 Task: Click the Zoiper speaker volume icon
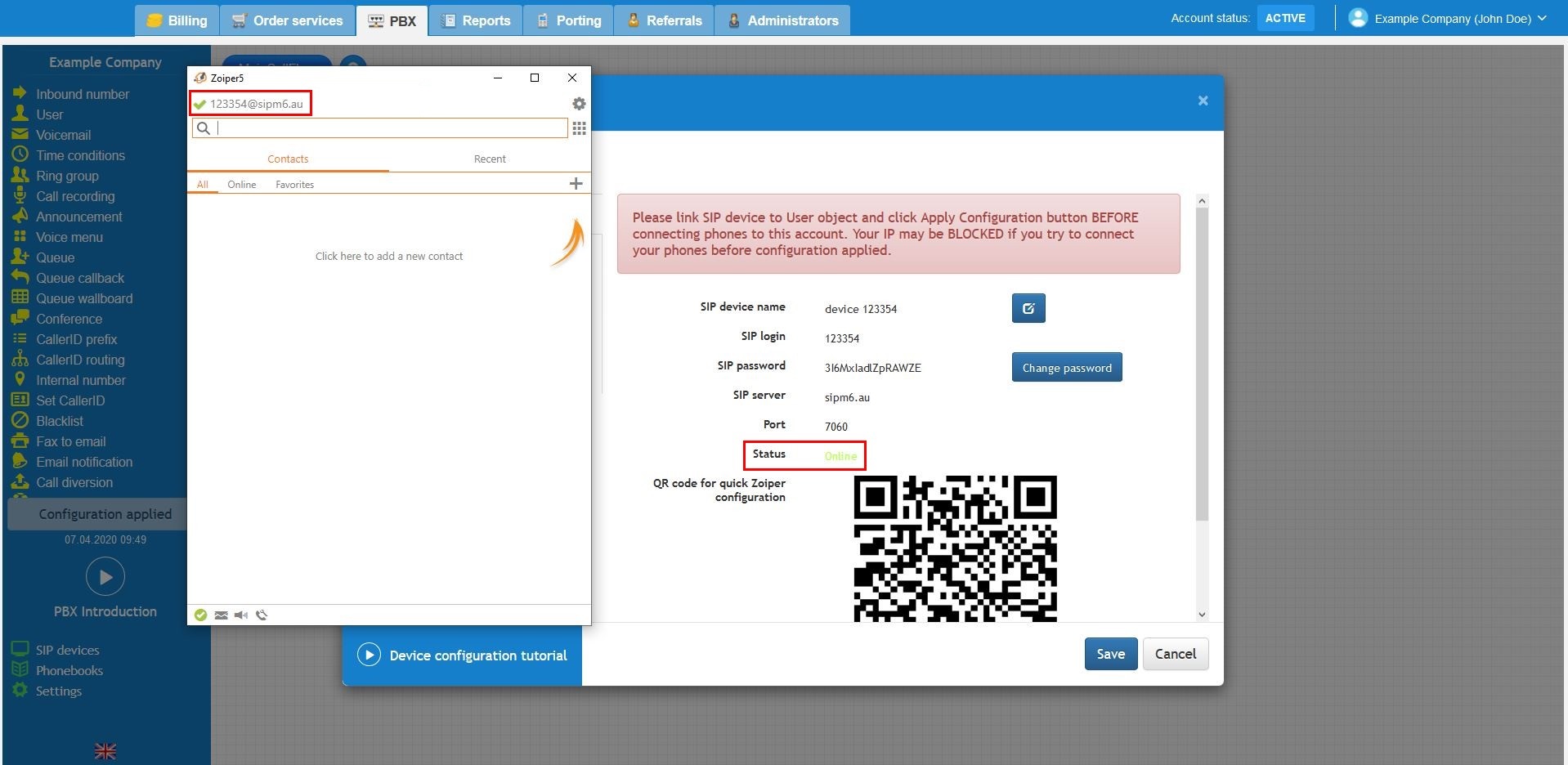241,615
